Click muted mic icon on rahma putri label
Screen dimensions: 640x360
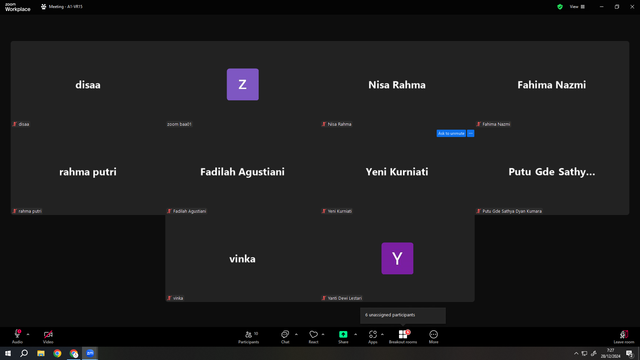tap(15, 211)
